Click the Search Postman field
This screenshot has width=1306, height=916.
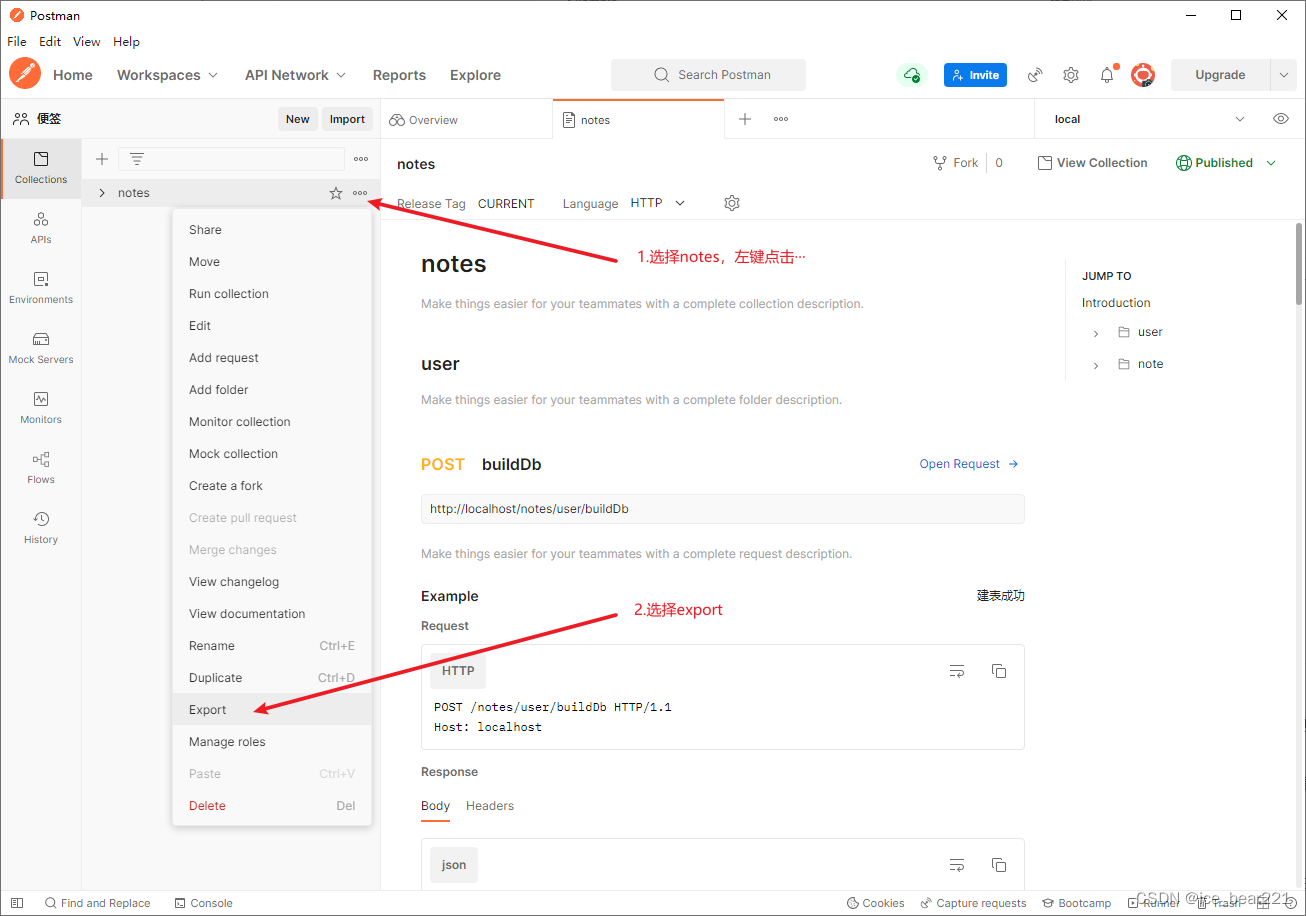click(x=708, y=75)
